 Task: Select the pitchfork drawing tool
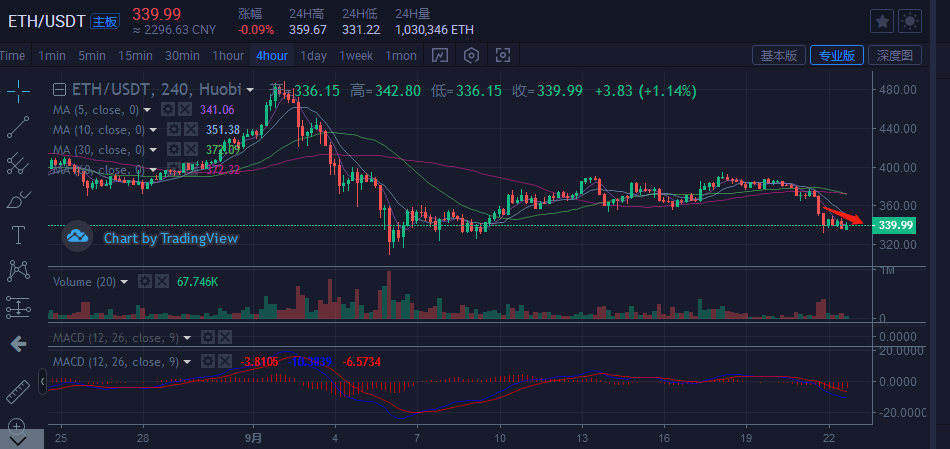(18, 163)
